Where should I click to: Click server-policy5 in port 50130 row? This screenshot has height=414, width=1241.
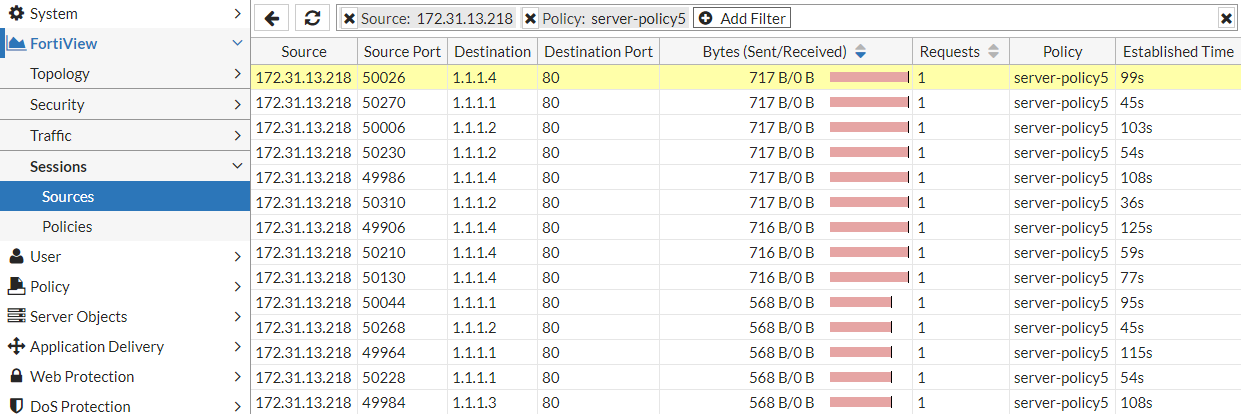[x=1062, y=277]
